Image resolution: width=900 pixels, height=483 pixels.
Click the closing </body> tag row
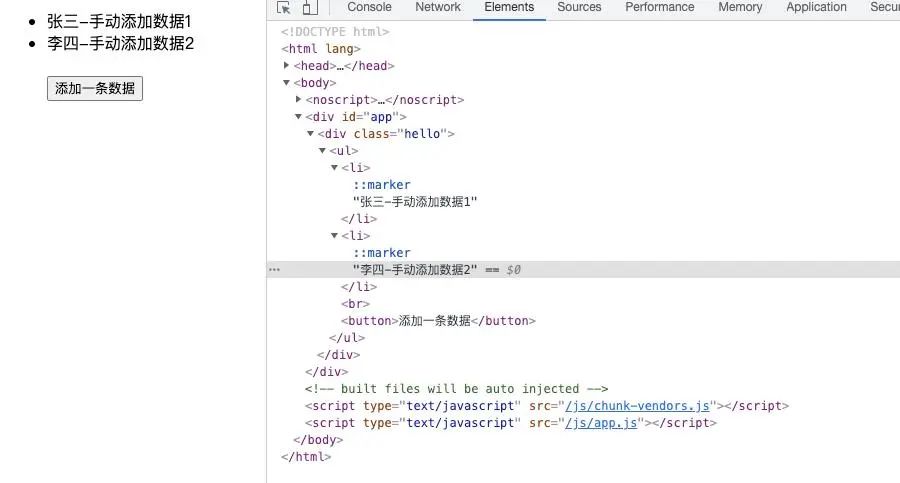318,440
